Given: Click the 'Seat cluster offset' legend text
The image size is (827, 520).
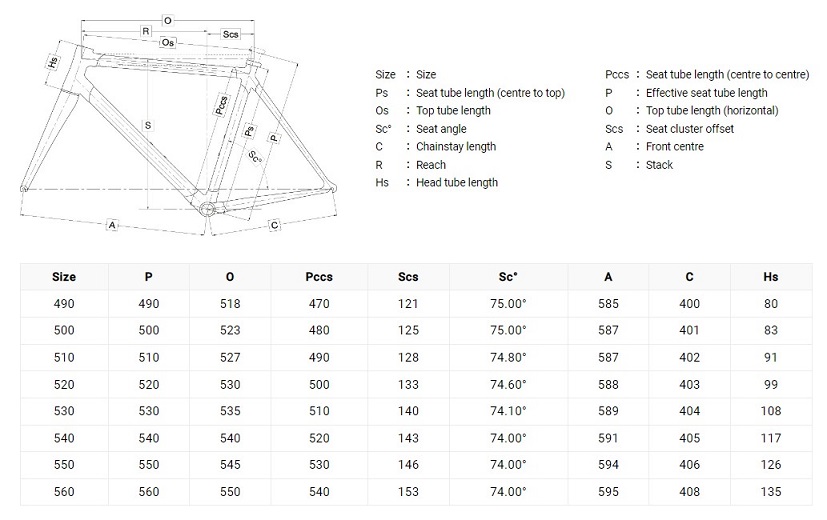Looking at the screenshot, I should click(x=689, y=129).
